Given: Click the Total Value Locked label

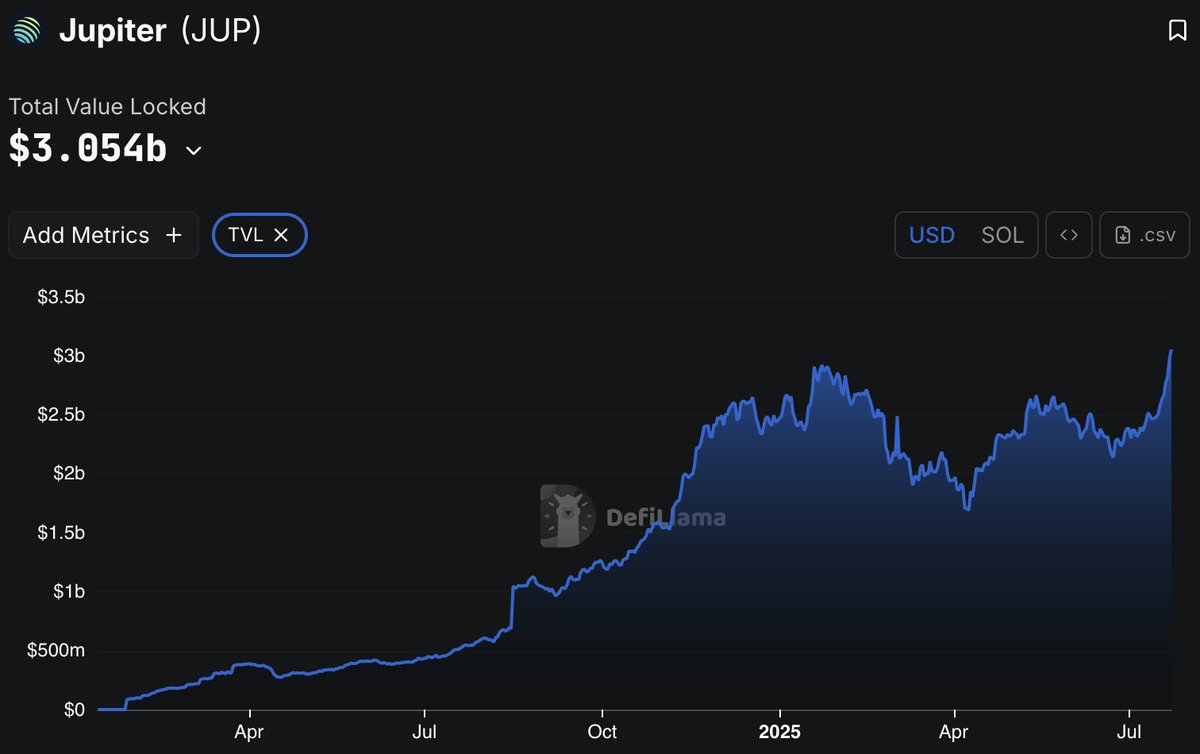Looking at the screenshot, I should pos(107,106).
